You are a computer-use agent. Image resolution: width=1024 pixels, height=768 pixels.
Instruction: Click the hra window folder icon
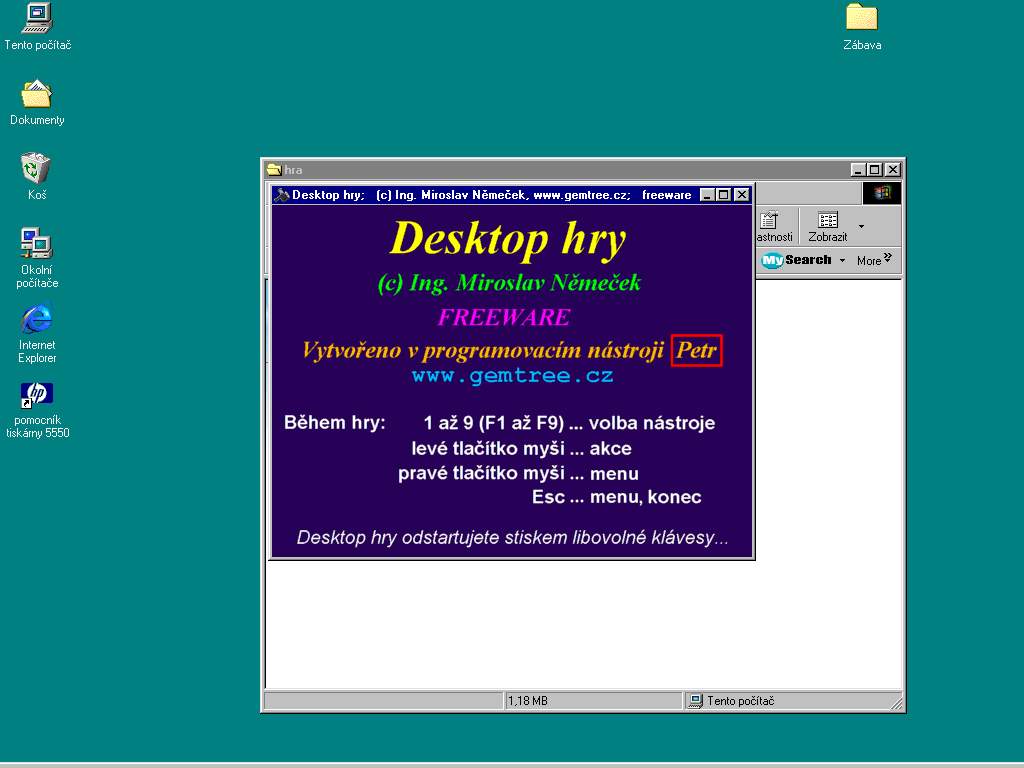tap(274, 170)
